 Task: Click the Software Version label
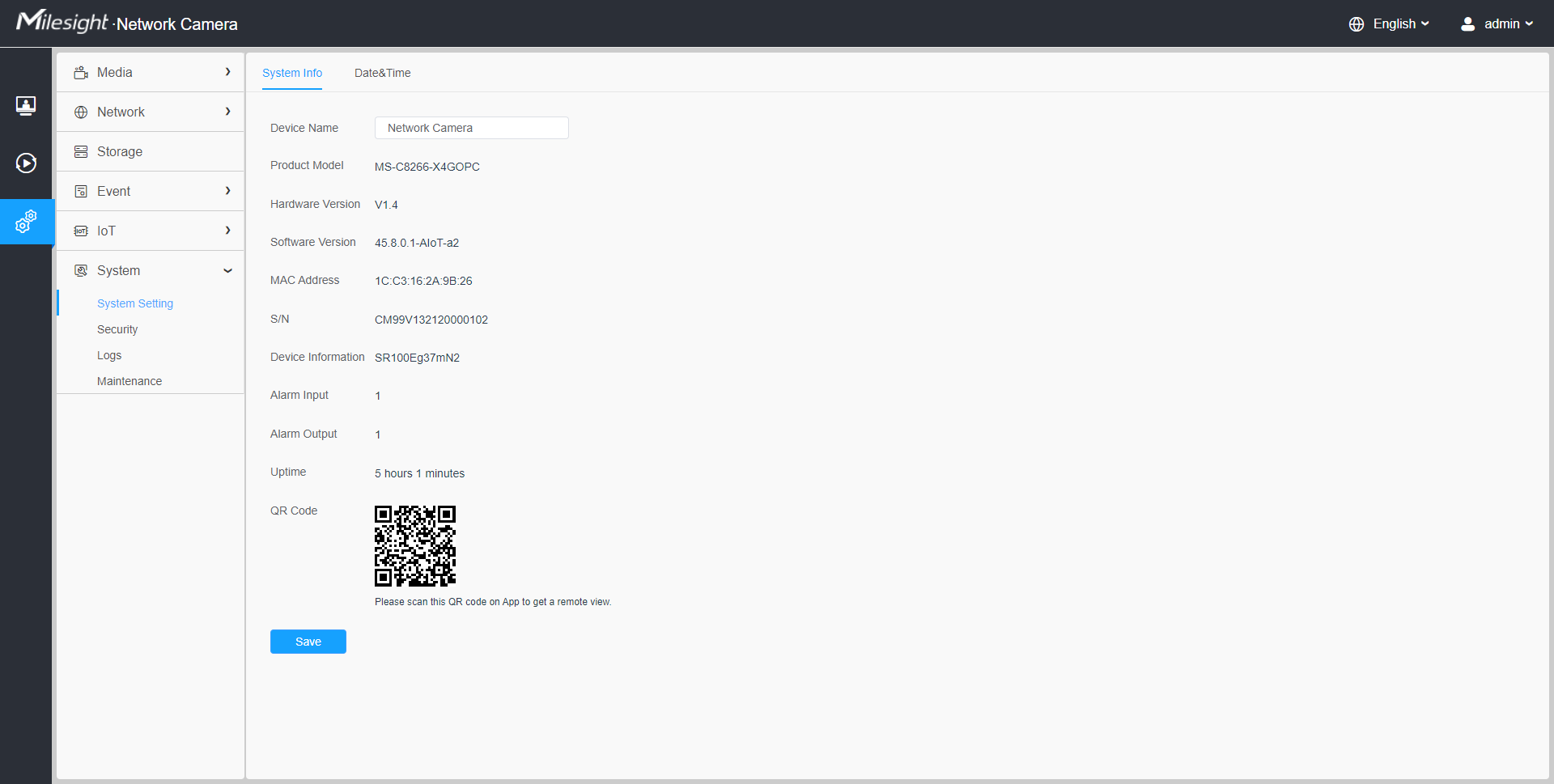coord(313,242)
